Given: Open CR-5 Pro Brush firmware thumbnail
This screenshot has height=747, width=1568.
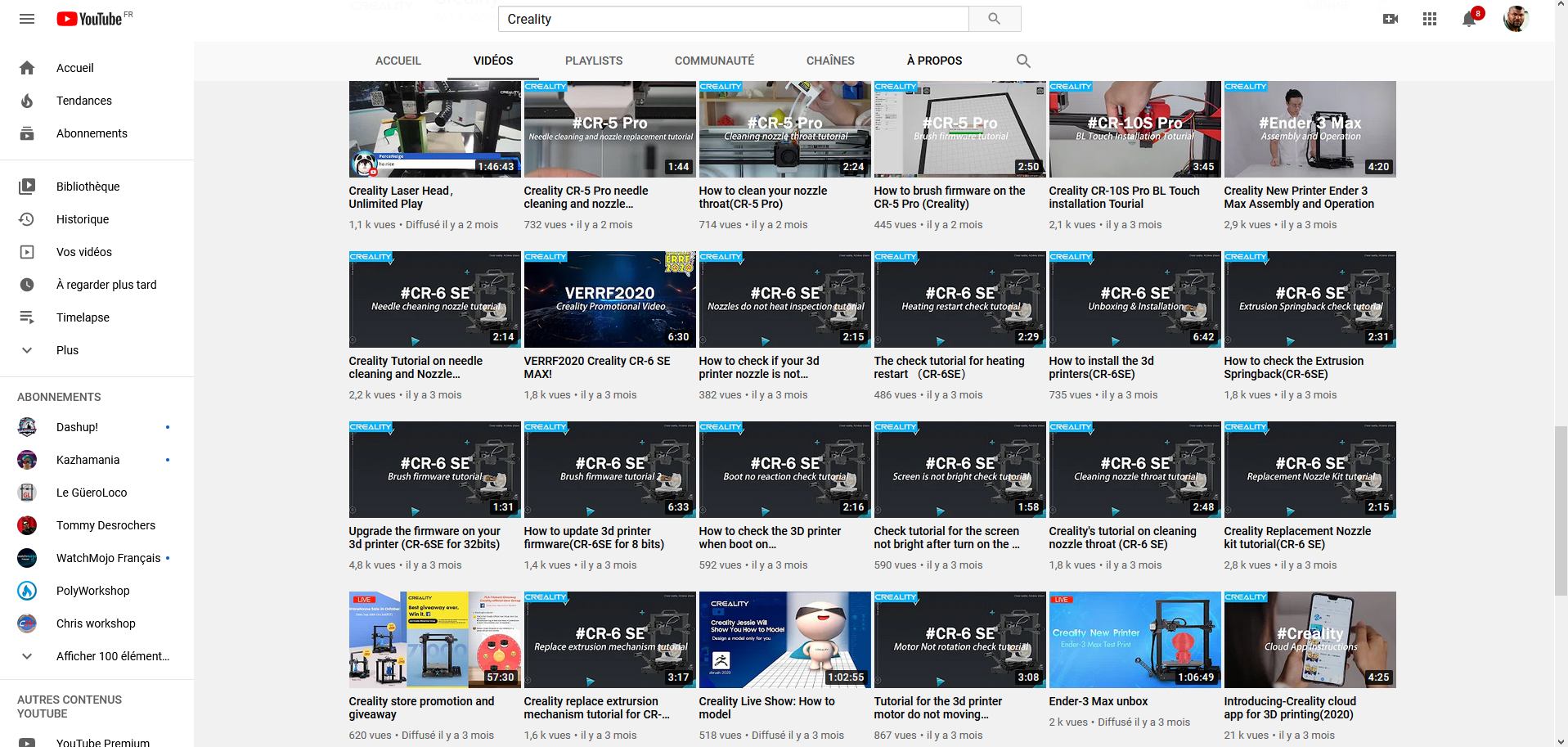Looking at the screenshot, I should pos(959,129).
